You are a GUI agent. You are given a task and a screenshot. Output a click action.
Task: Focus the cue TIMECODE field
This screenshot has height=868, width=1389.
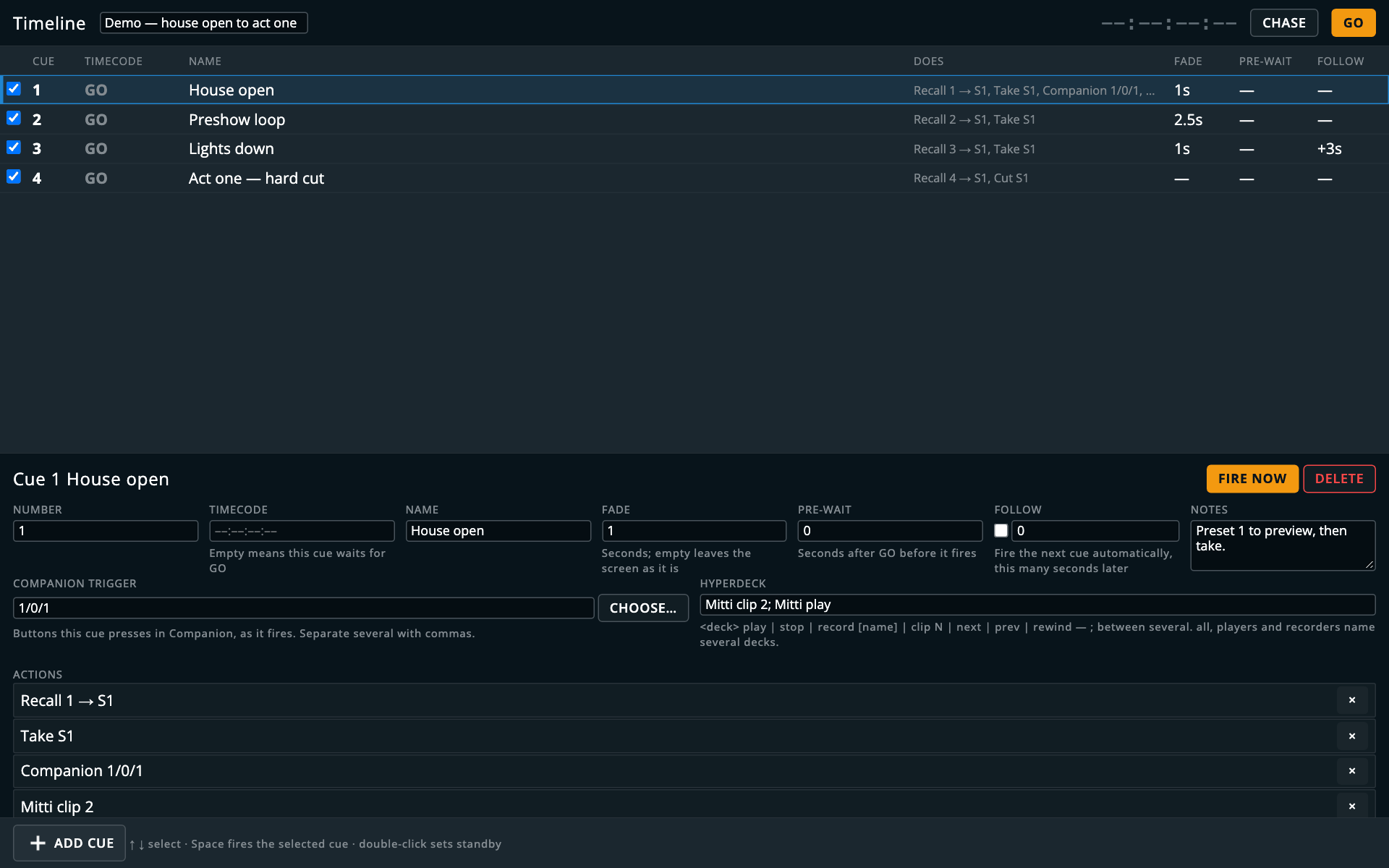(302, 531)
